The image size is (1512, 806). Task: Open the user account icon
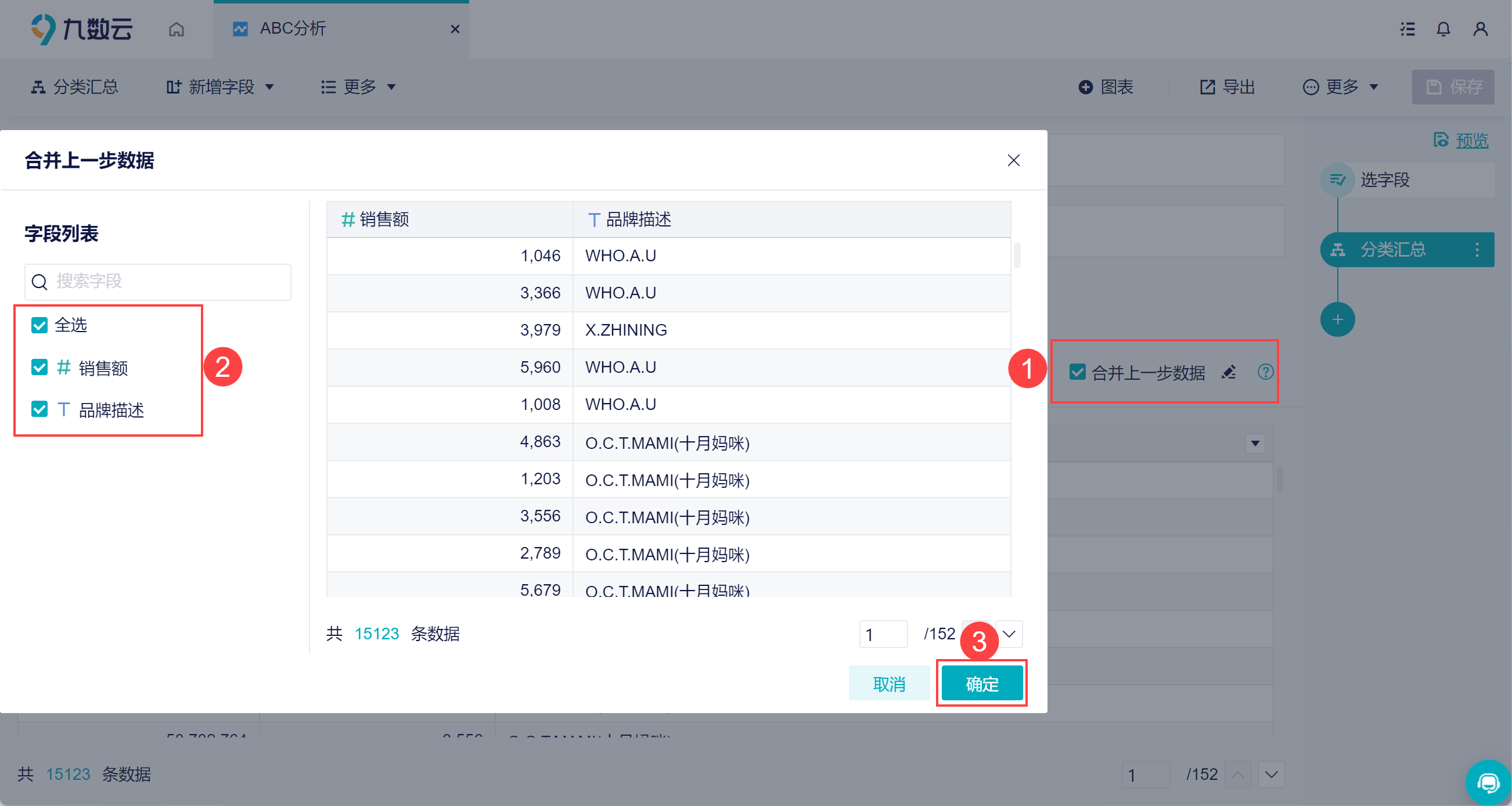(1479, 29)
